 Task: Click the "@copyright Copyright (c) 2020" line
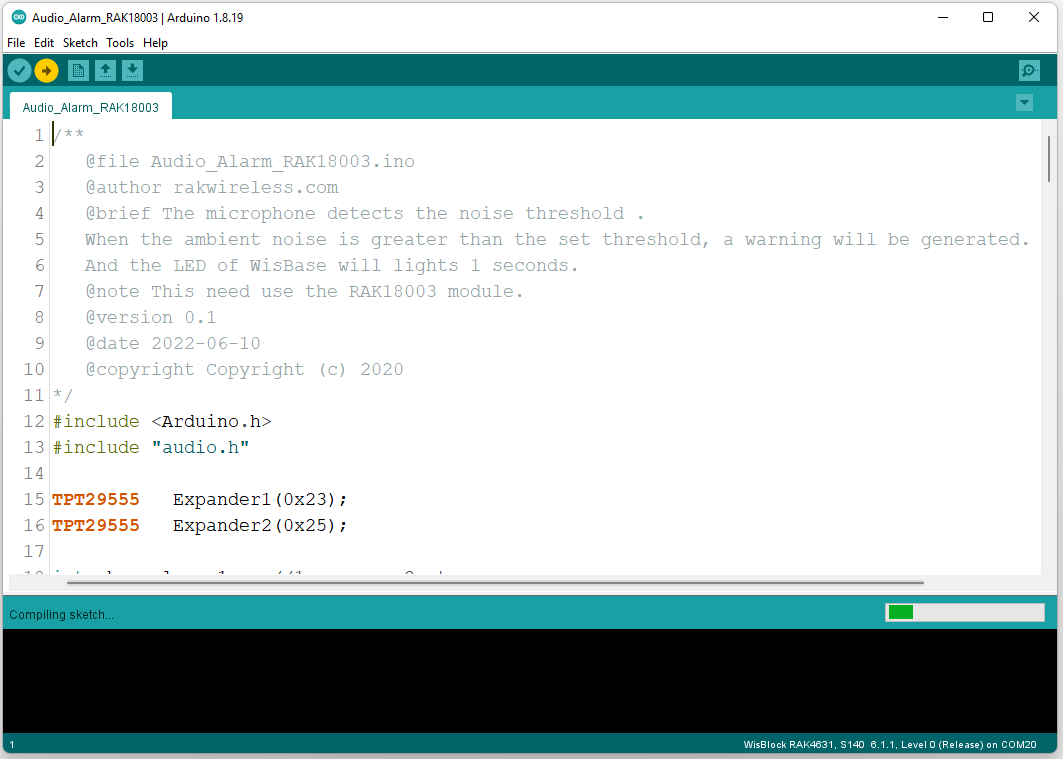pos(244,369)
